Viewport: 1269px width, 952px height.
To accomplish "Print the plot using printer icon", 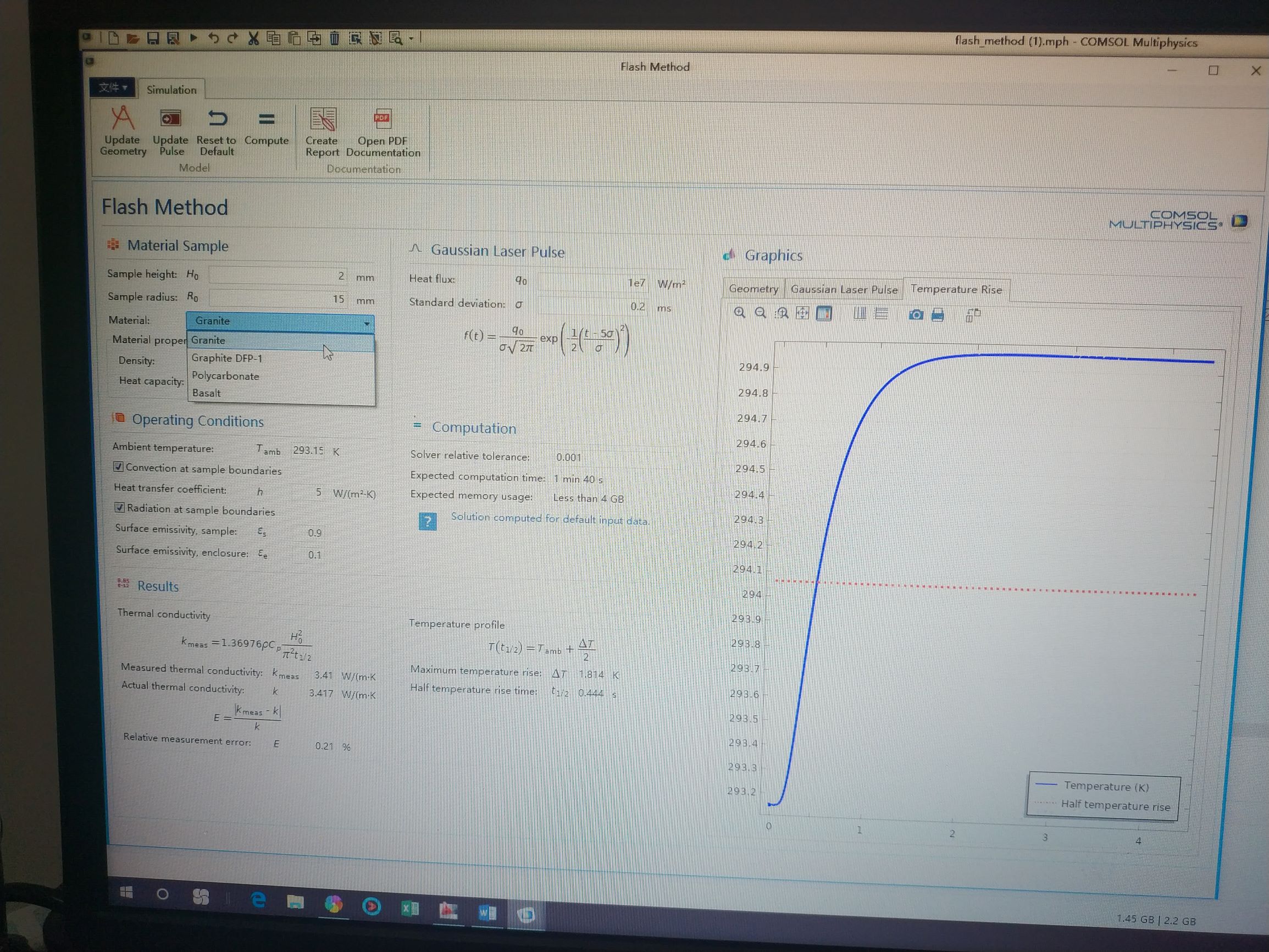I will 938,314.
